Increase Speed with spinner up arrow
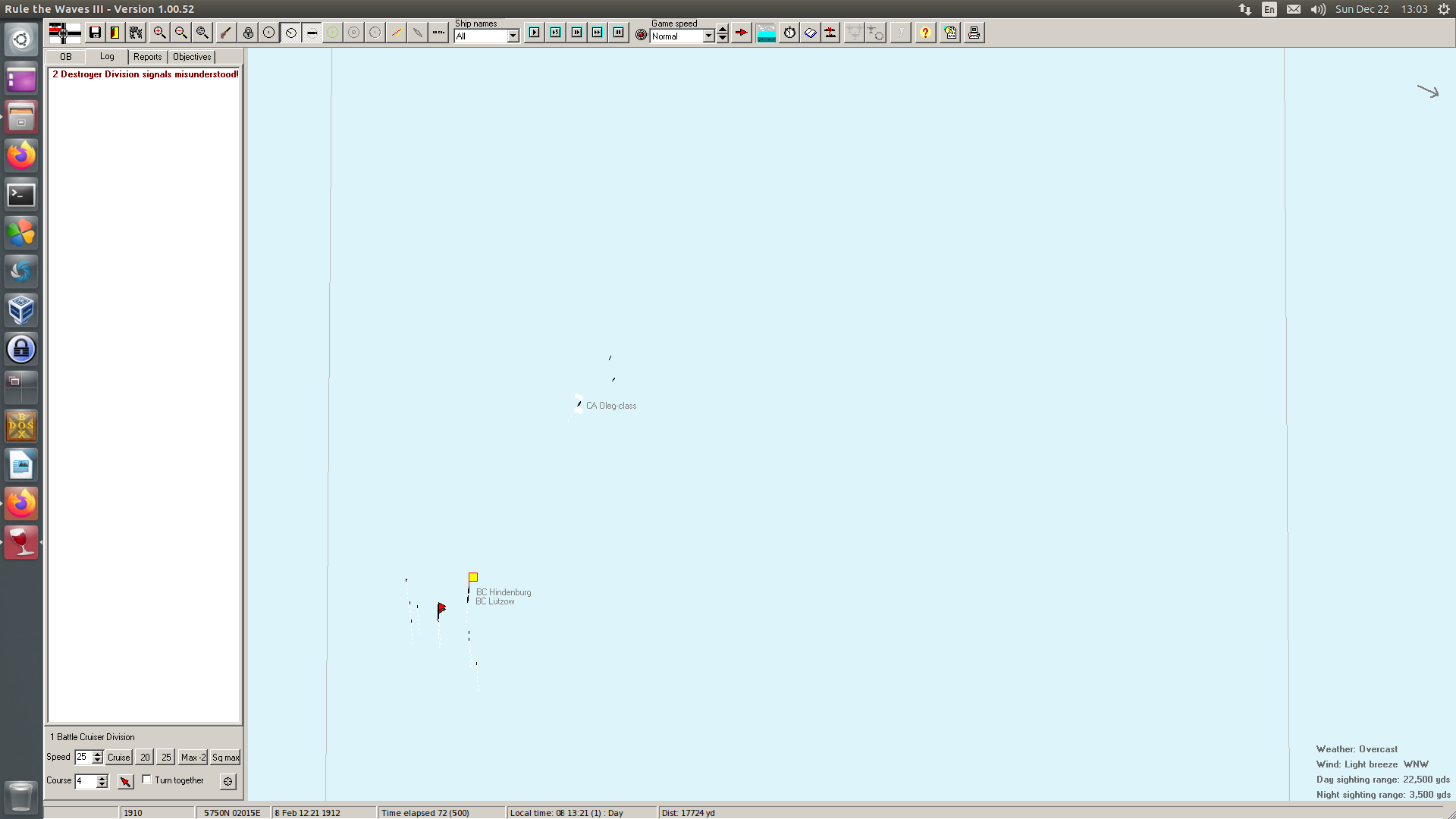Image resolution: width=1456 pixels, height=819 pixels. [x=97, y=754]
